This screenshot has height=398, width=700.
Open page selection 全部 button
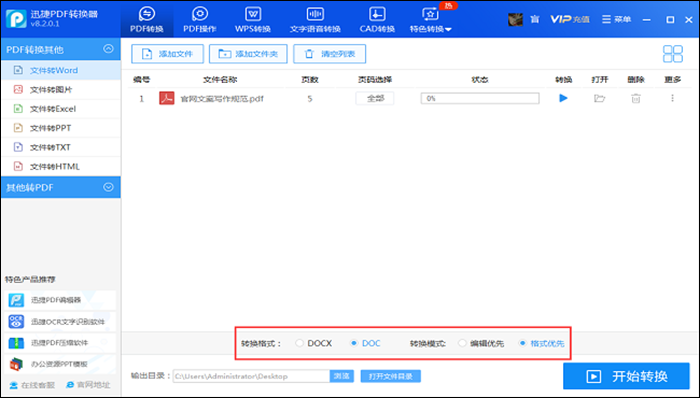[x=375, y=98]
